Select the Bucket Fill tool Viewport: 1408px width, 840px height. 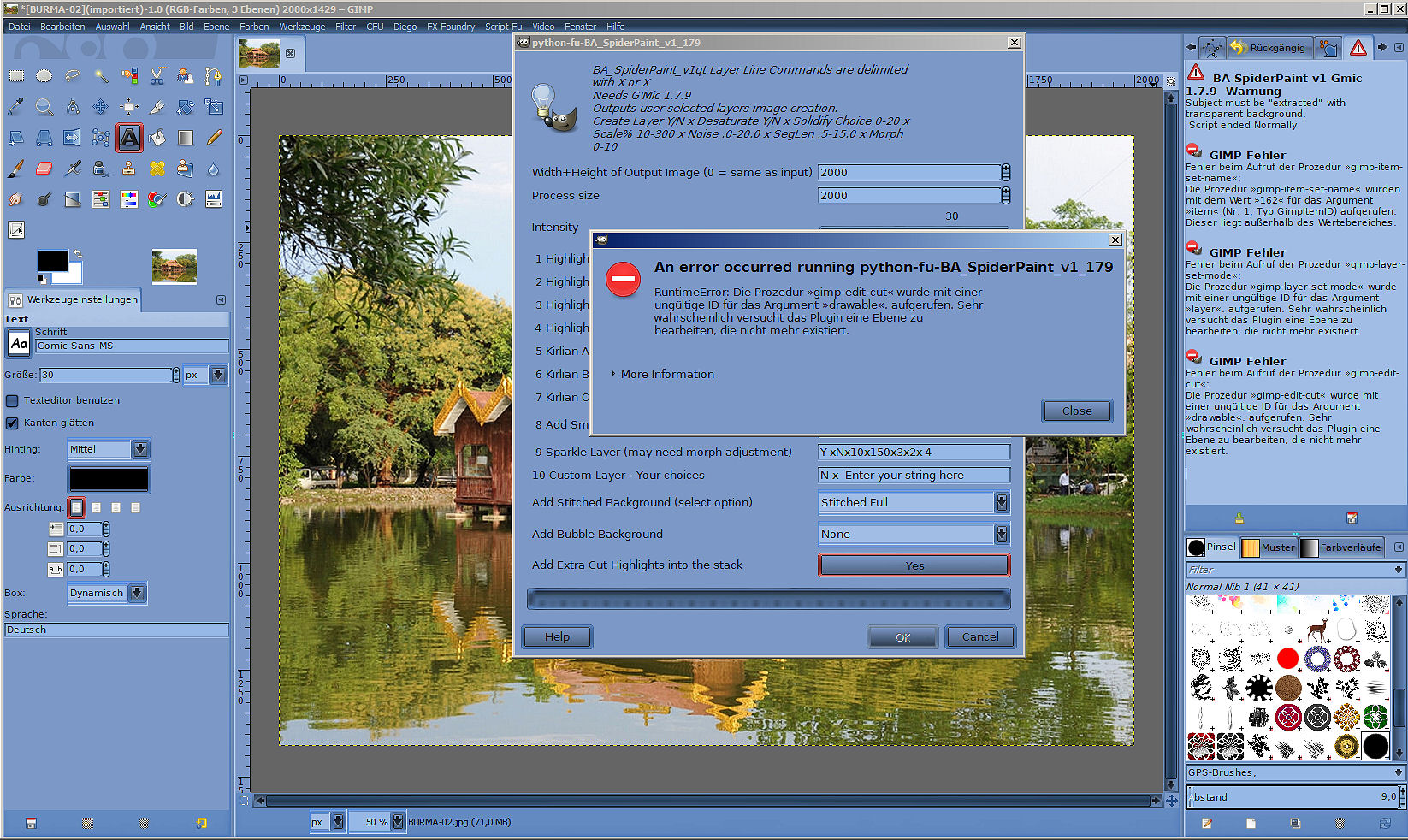point(157,138)
